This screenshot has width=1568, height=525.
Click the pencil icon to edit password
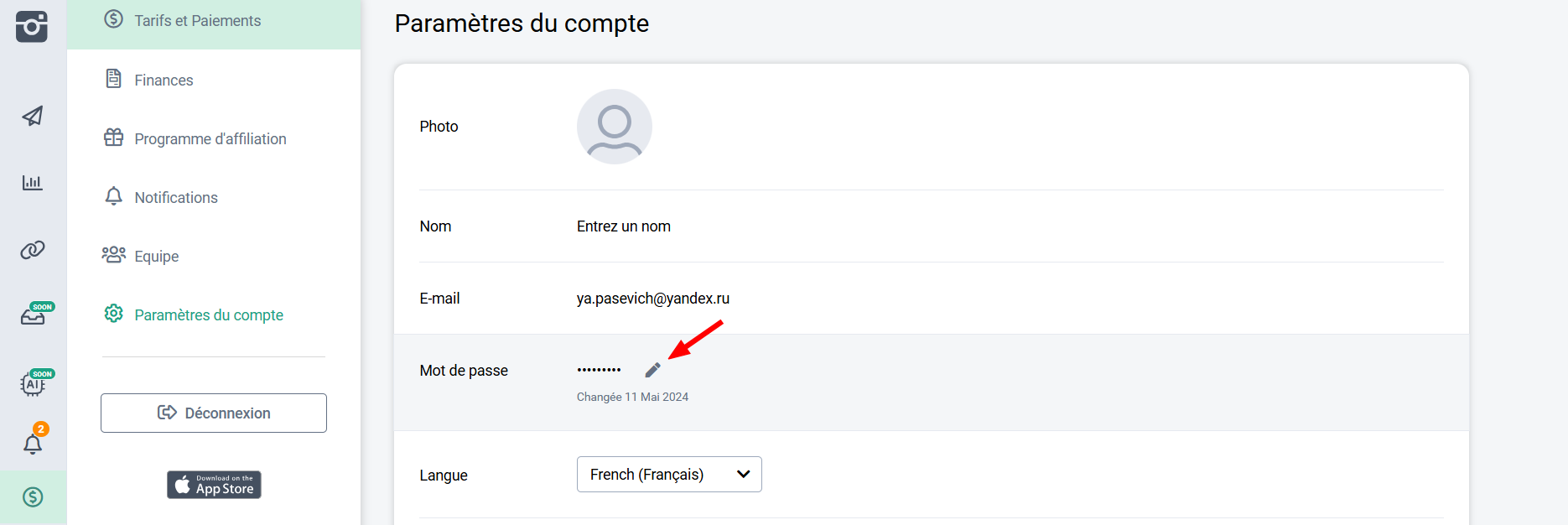652,370
